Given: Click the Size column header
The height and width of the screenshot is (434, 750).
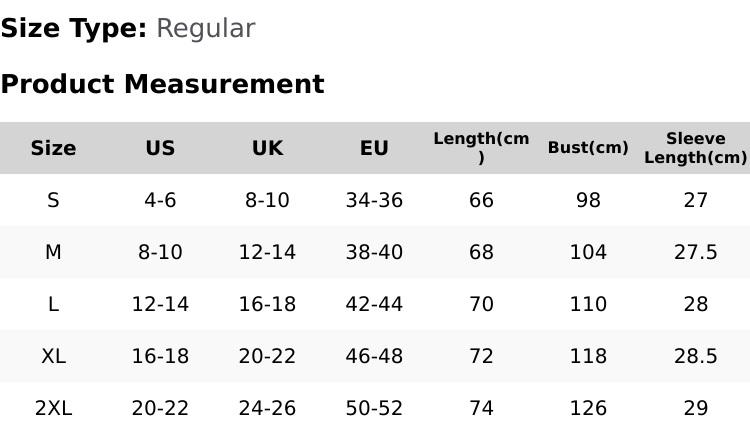Looking at the screenshot, I should click(x=53, y=148).
